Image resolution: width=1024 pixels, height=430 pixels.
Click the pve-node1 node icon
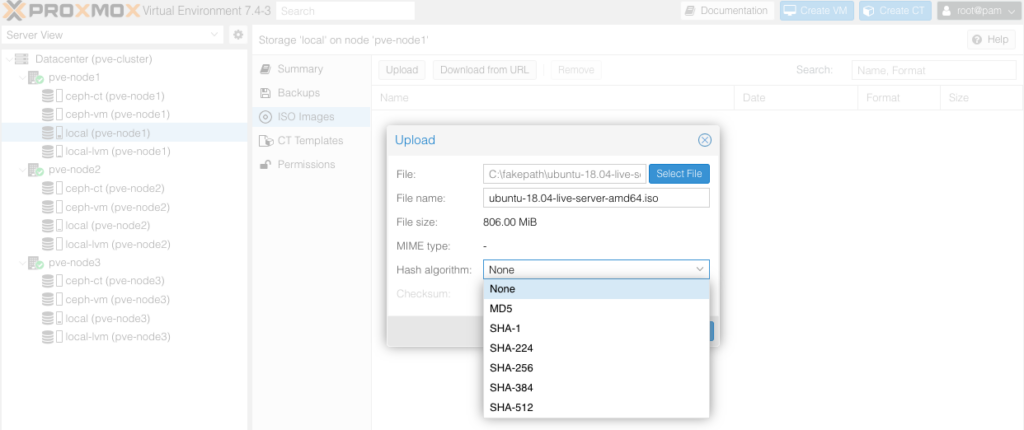[x=35, y=77]
